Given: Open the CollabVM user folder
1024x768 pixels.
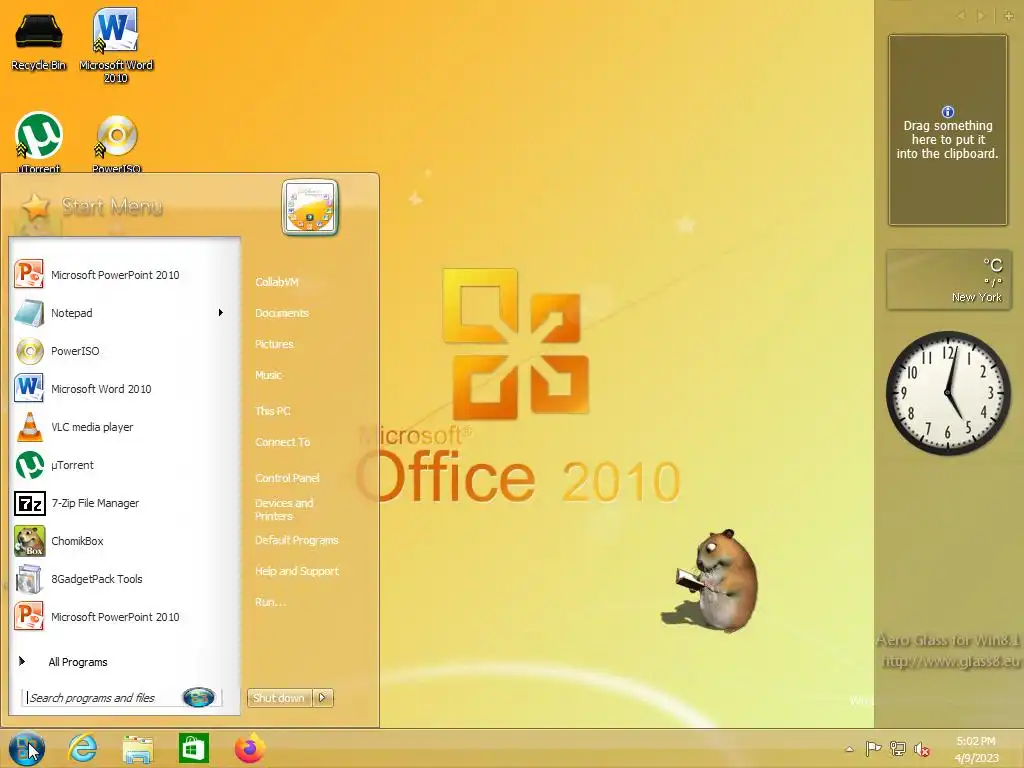Looking at the screenshot, I should coord(277,282).
